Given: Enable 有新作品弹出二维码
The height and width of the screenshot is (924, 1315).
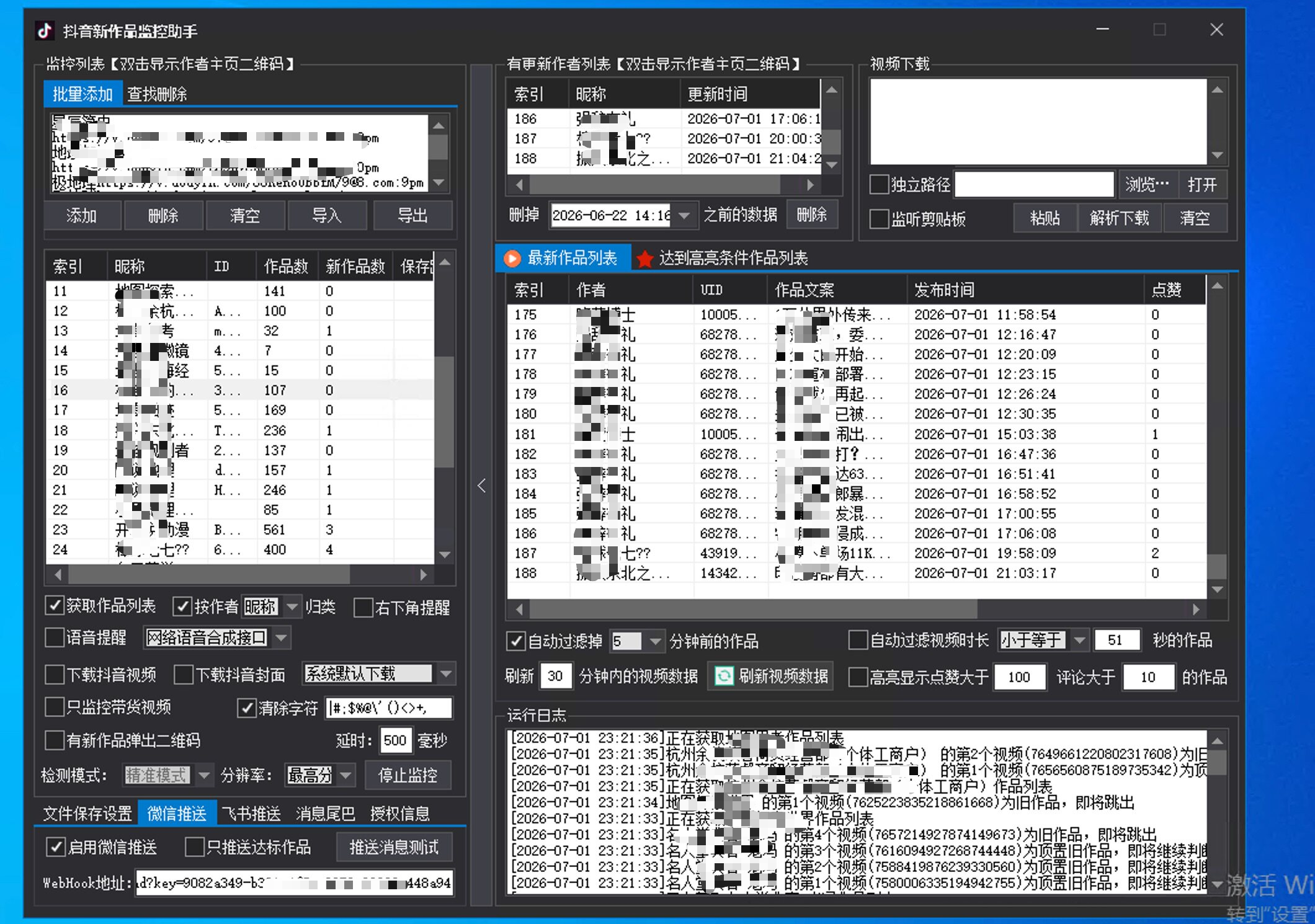Looking at the screenshot, I should 55,740.
